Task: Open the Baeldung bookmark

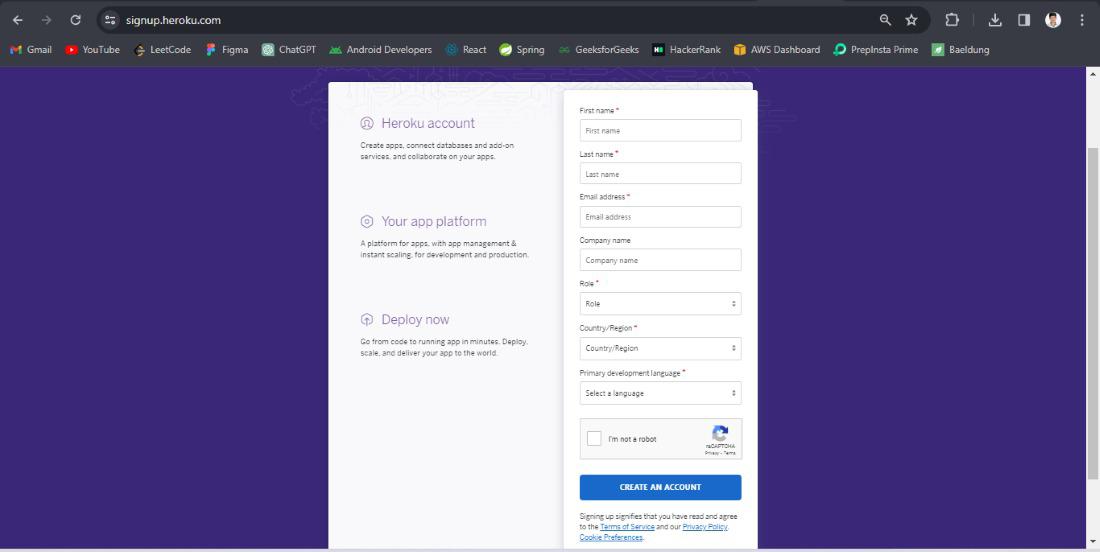Action: (x=960, y=50)
